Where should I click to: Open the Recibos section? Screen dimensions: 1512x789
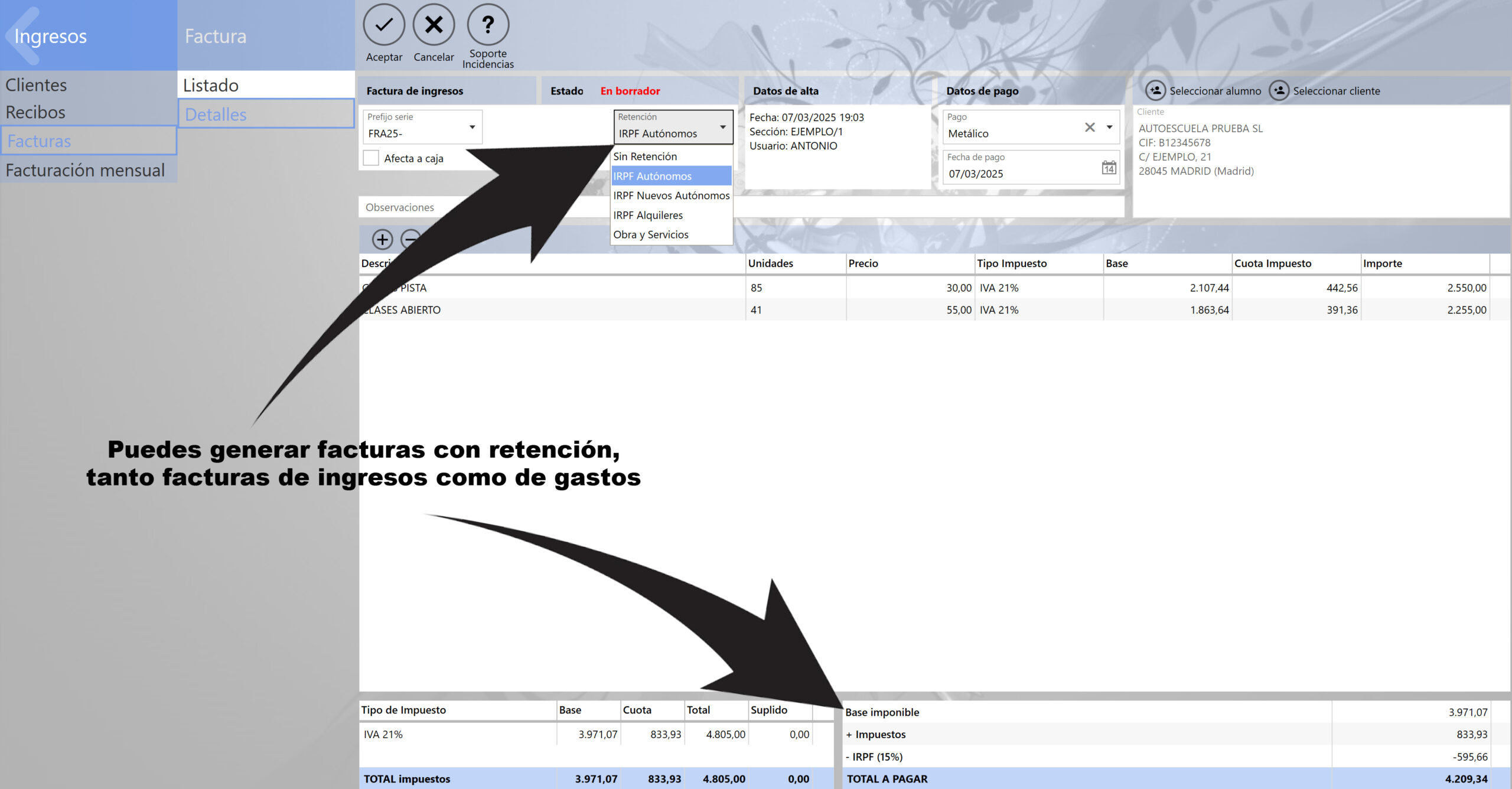click(x=89, y=112)
